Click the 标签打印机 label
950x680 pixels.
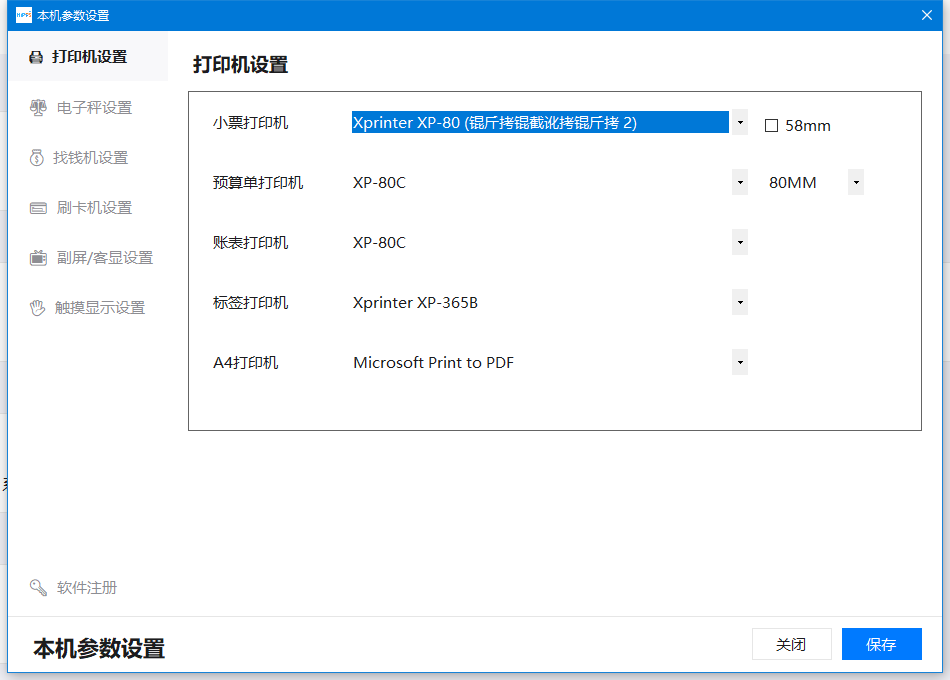tap(250, 302)
